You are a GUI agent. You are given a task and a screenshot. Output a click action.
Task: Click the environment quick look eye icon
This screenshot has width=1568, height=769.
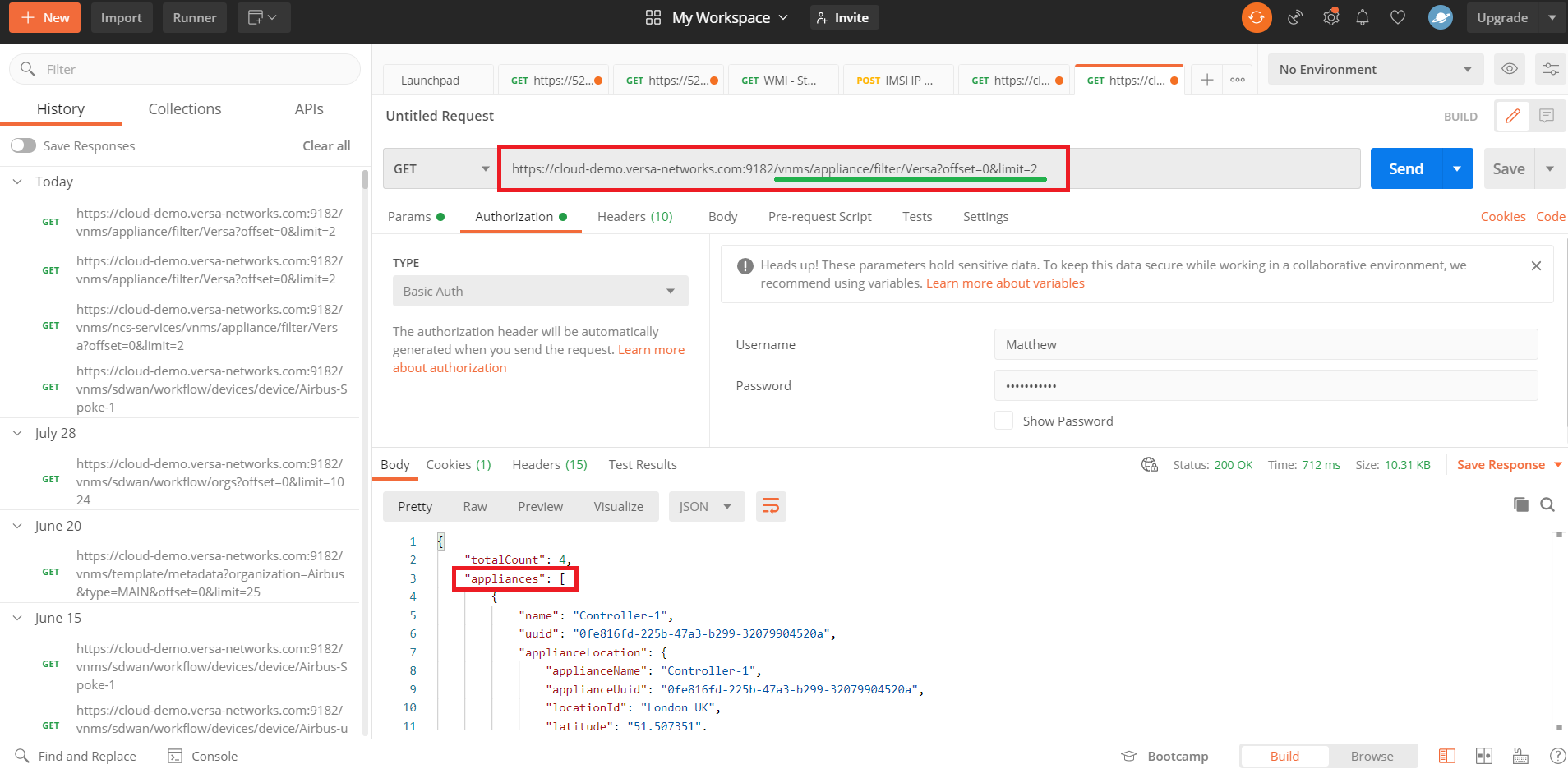1510,69
